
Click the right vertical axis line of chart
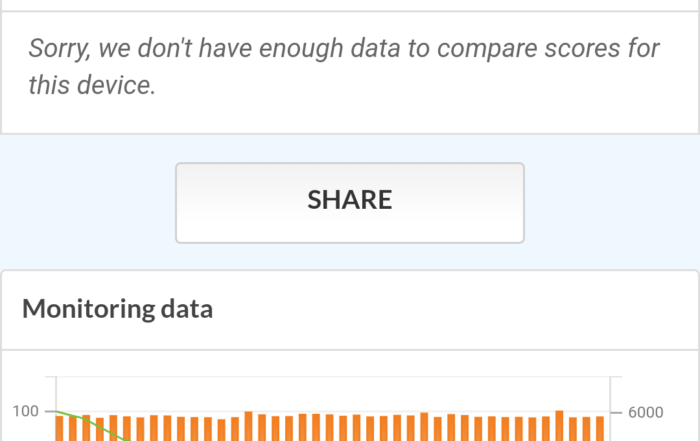610,395
